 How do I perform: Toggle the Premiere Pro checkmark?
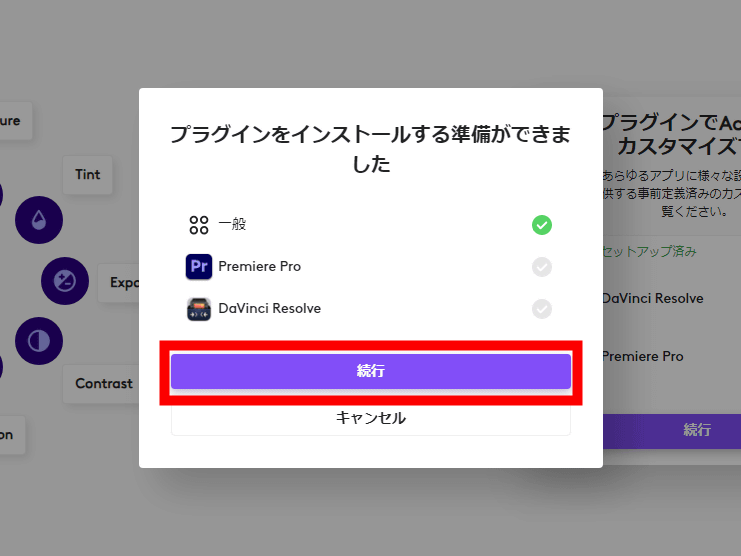pos(542,267)
